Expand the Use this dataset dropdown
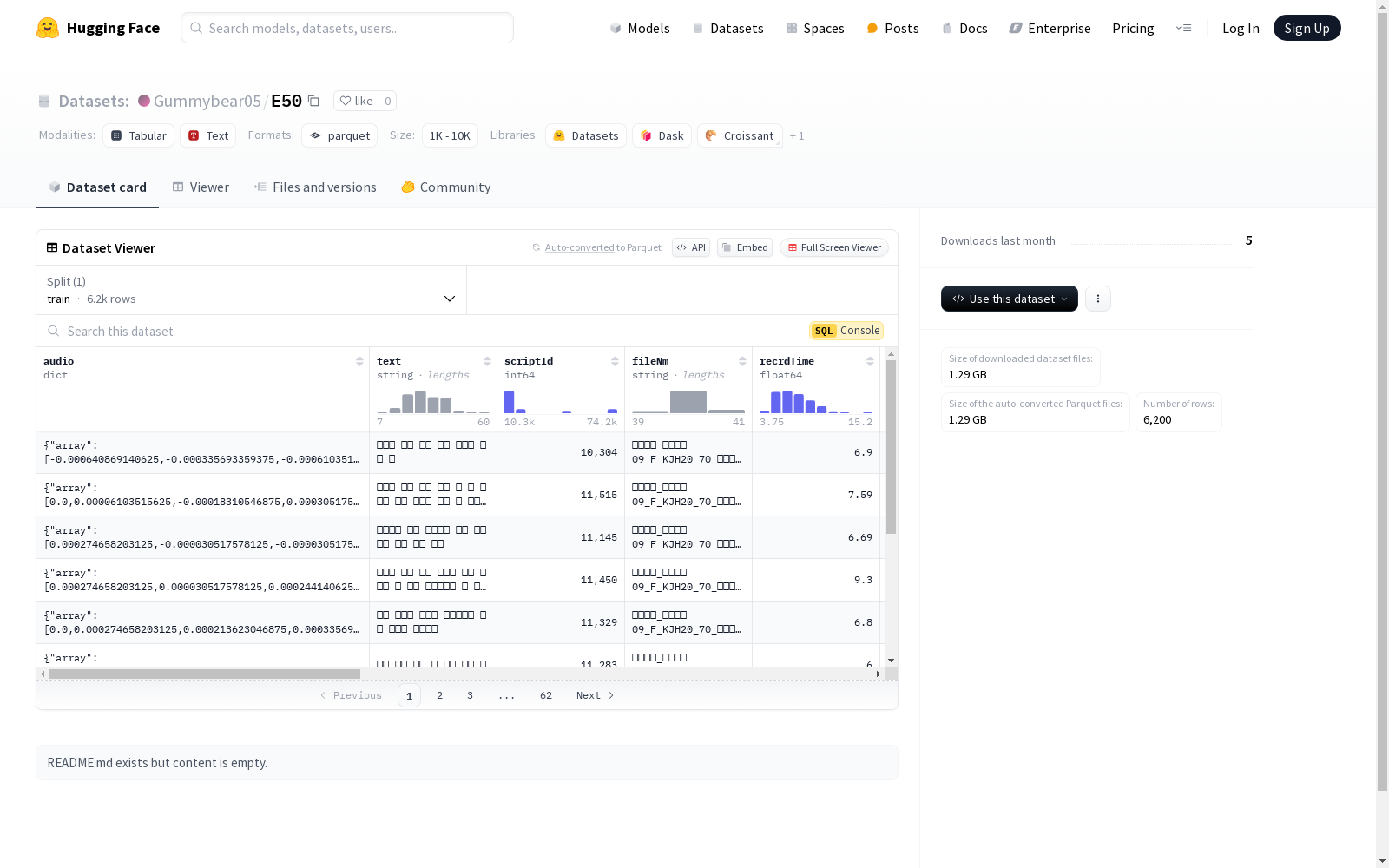This screenshot has width=1389, height=868. [x=1010, y=299]
